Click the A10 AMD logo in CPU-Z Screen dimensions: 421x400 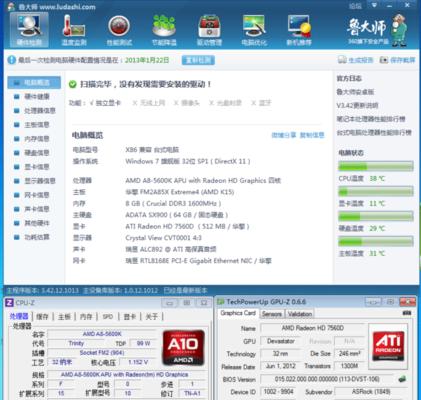point(183,348)
